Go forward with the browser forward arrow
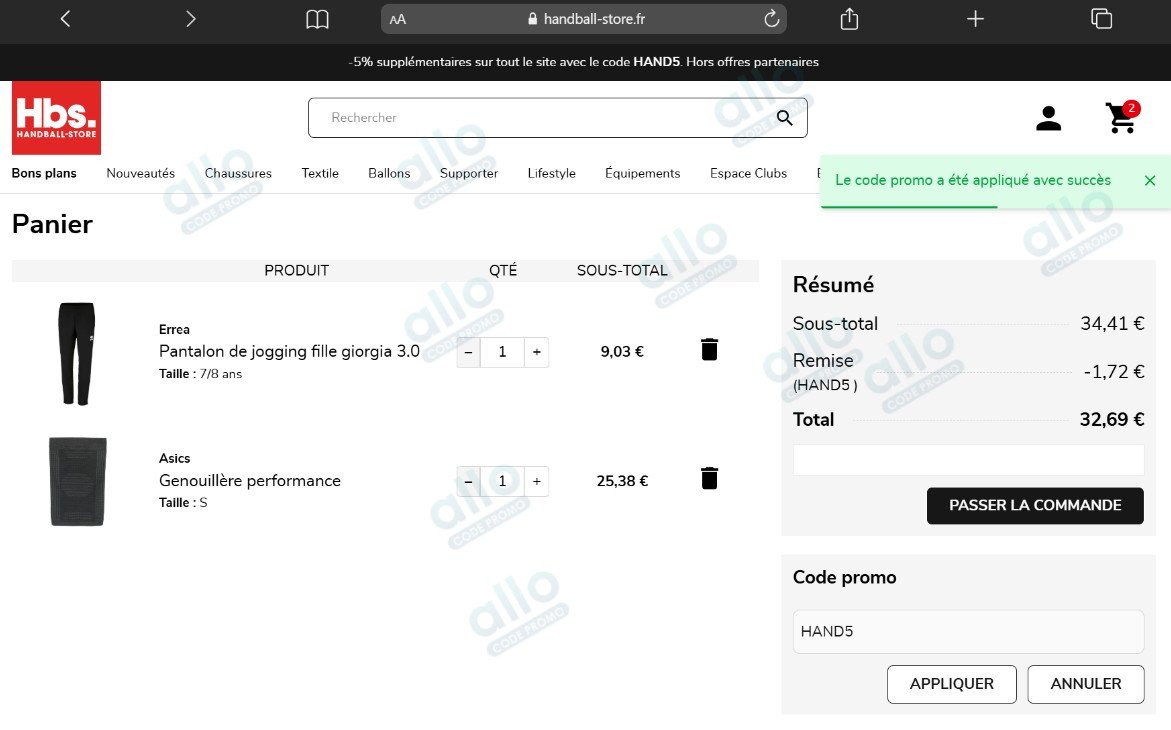This screenshot has height=730, width=1171. click(190, 19)
